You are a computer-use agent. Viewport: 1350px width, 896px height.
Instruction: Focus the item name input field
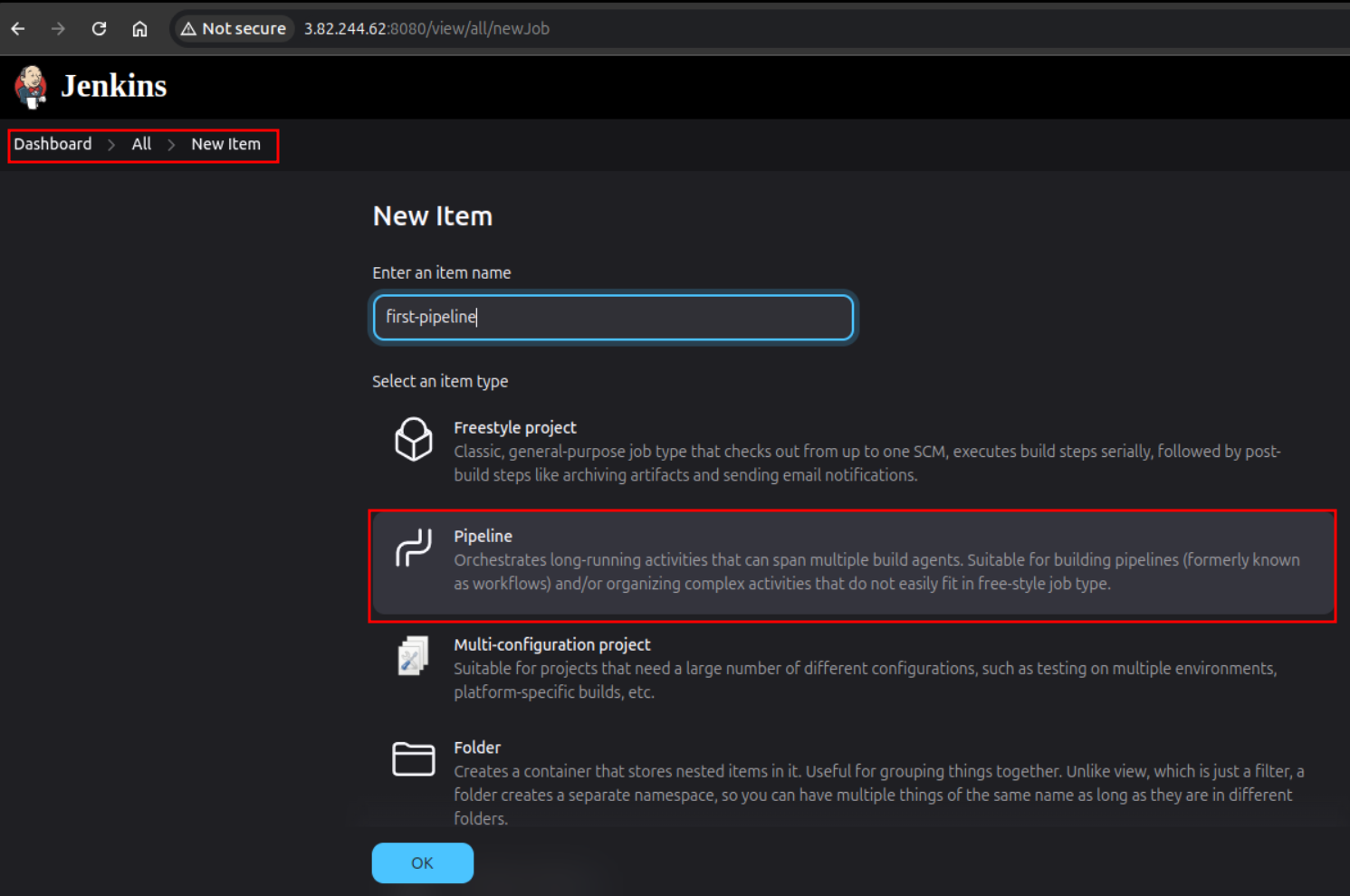pyautogui.click(x=613, y=317)
